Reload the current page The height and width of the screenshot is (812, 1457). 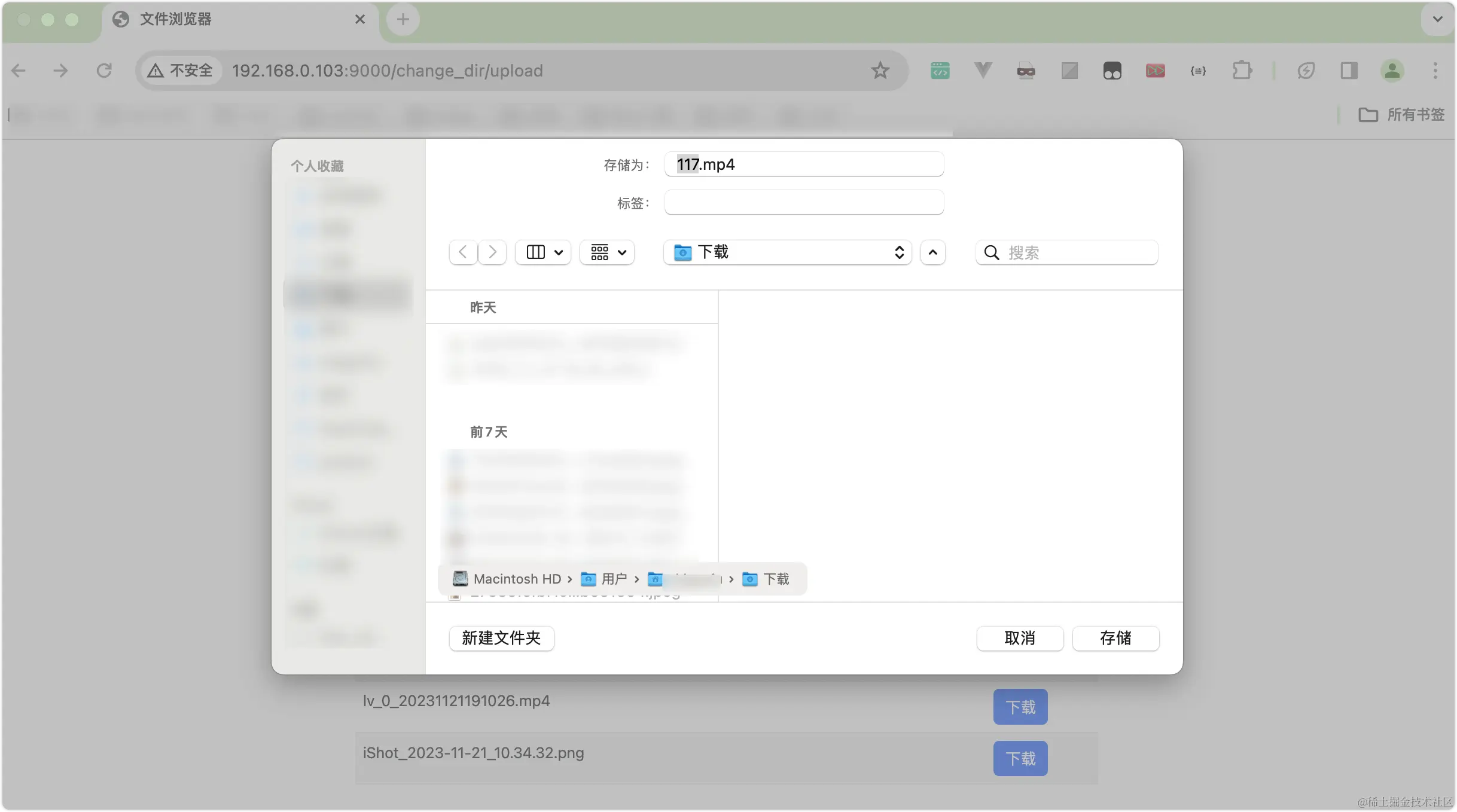tap(104, 70)
